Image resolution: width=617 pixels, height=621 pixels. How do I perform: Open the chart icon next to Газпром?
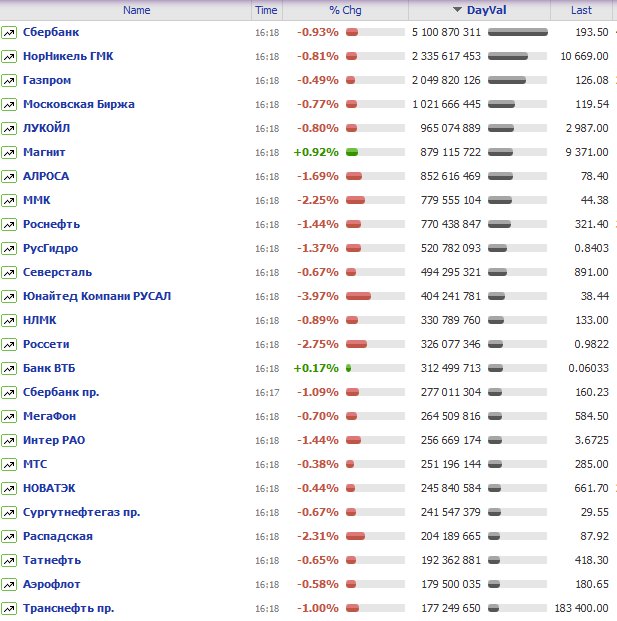pos(9,80)
